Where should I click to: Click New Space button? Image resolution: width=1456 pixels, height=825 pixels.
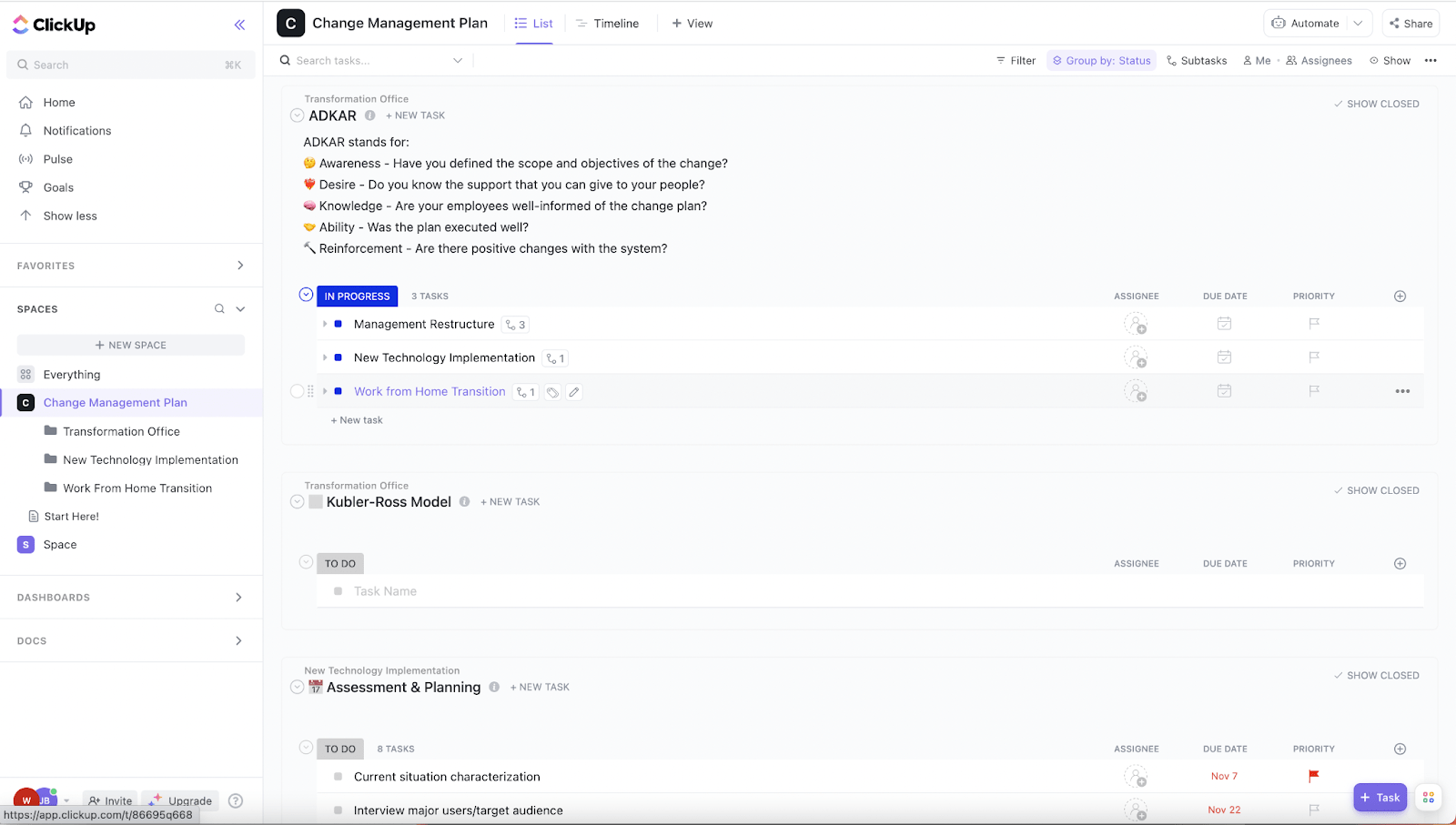131,346
